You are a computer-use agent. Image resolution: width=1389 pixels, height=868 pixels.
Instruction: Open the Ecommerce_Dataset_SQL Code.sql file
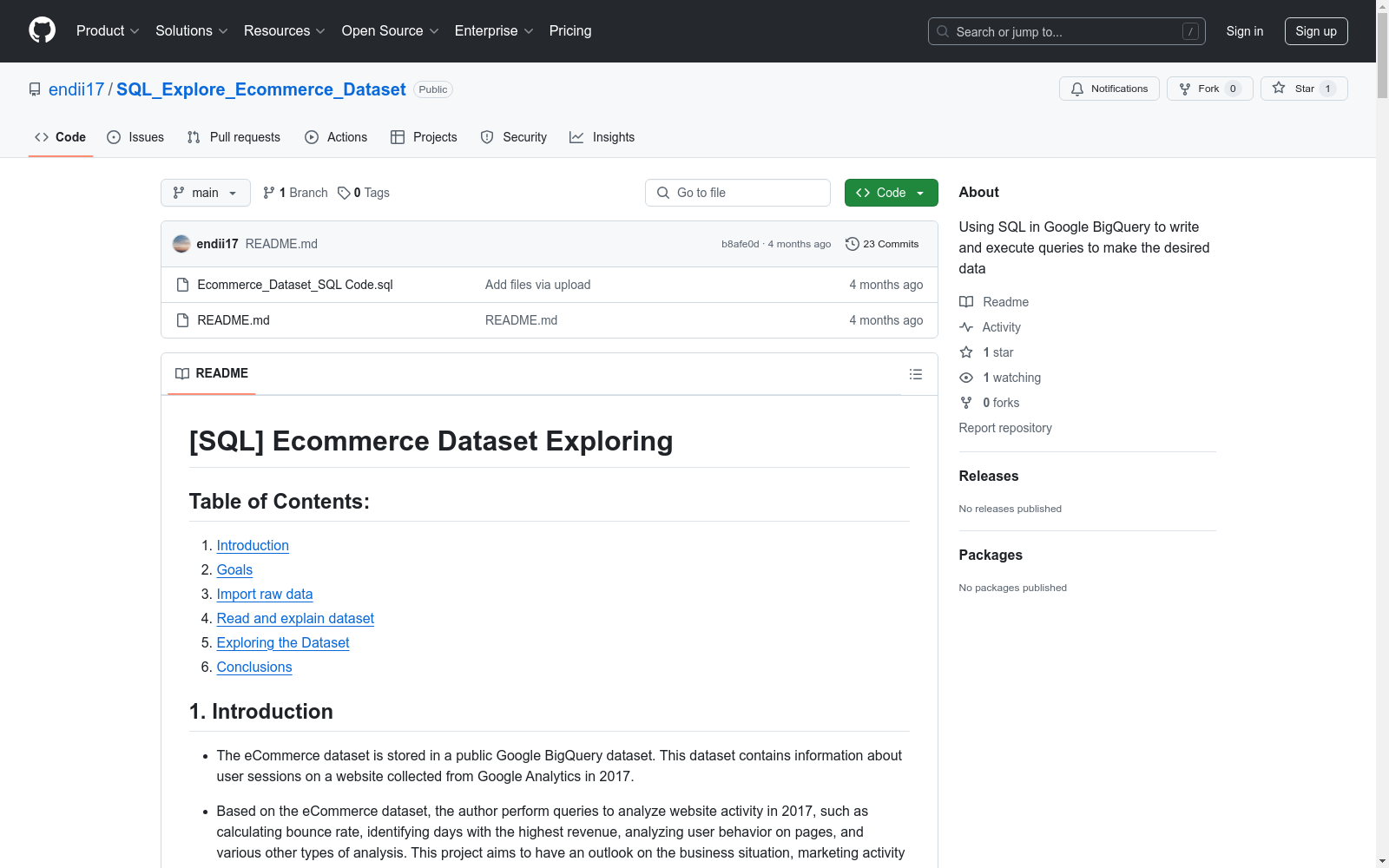tap(295, 285)
